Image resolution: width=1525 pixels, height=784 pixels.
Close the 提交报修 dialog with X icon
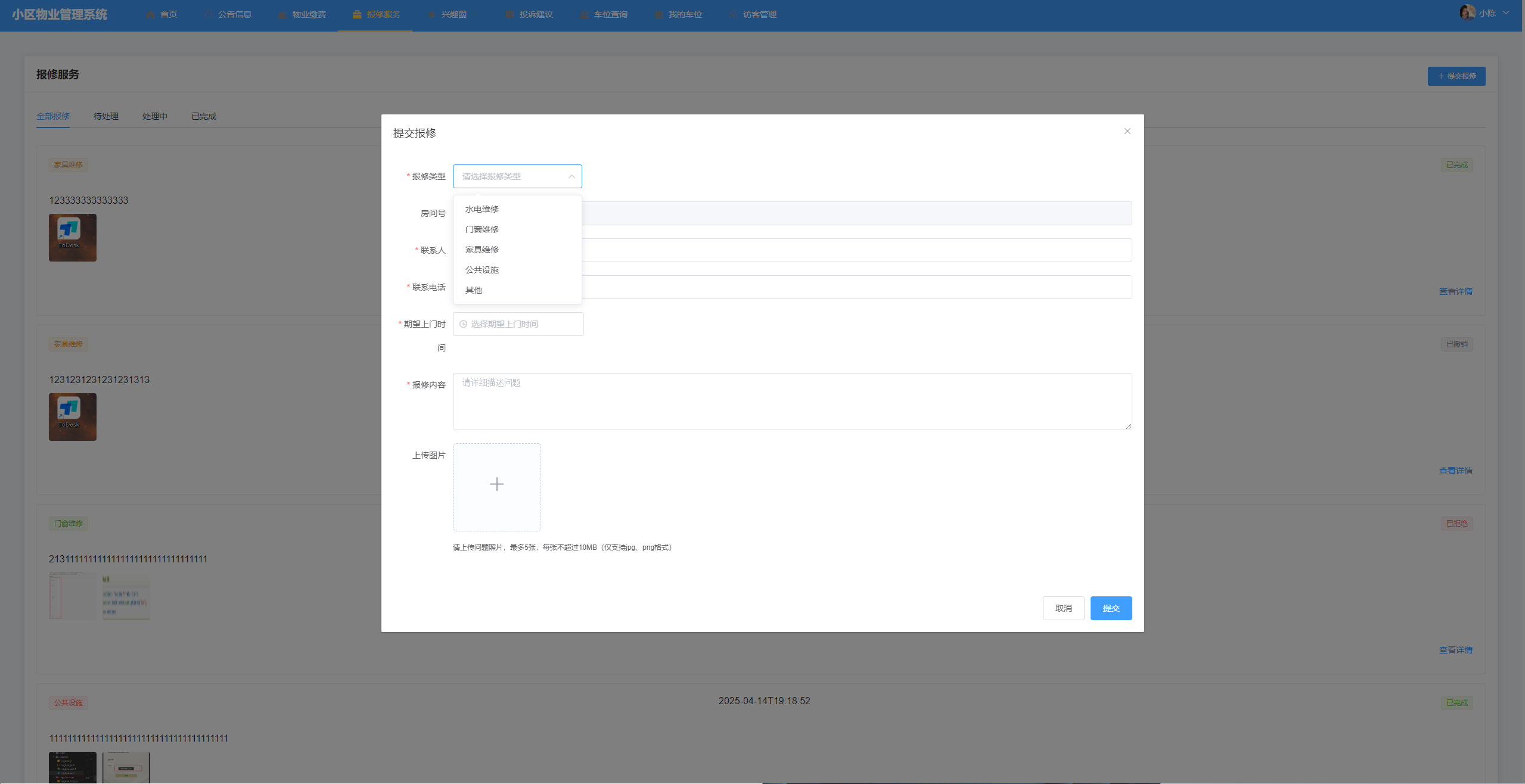1127,131
